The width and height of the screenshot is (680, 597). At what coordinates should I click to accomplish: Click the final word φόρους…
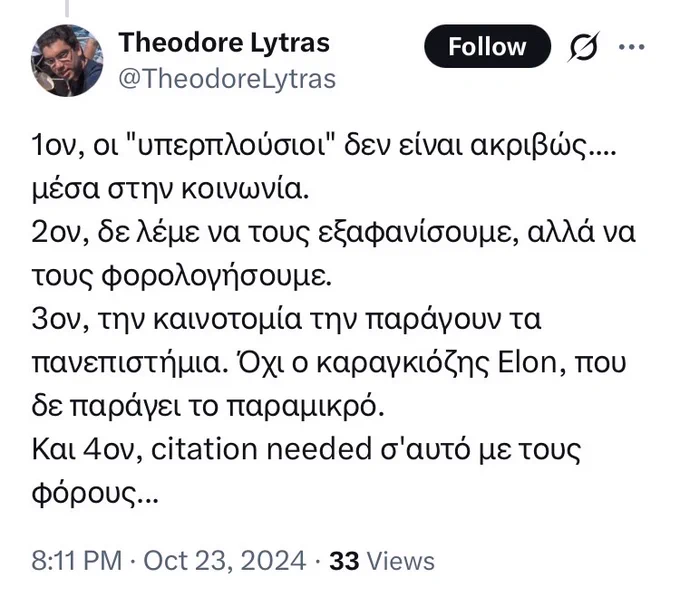coord(95,493)
